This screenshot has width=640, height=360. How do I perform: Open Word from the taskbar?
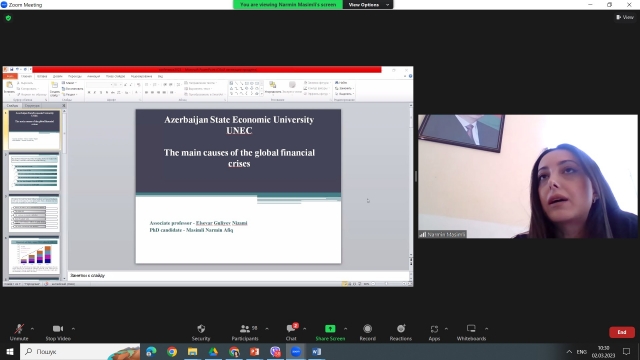(317, 351)
